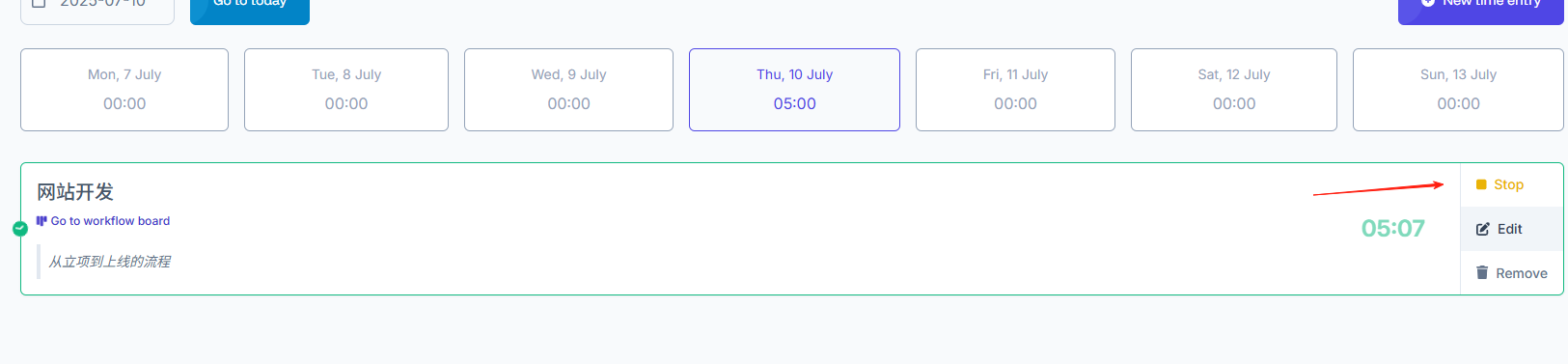
Task: Click the yellow Stop square icon
Action: point(1481,184)
